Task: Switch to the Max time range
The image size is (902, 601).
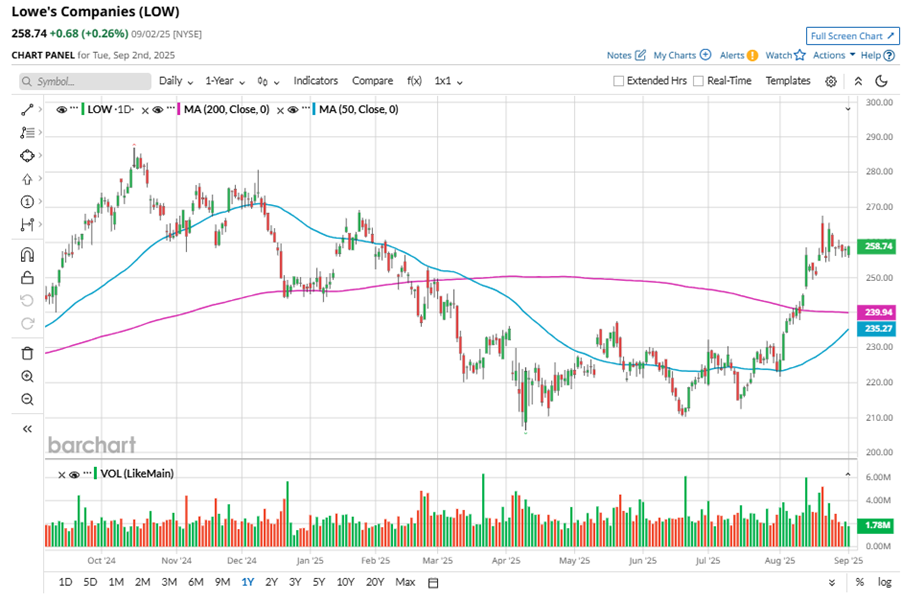Action: [x=405, y=582]
